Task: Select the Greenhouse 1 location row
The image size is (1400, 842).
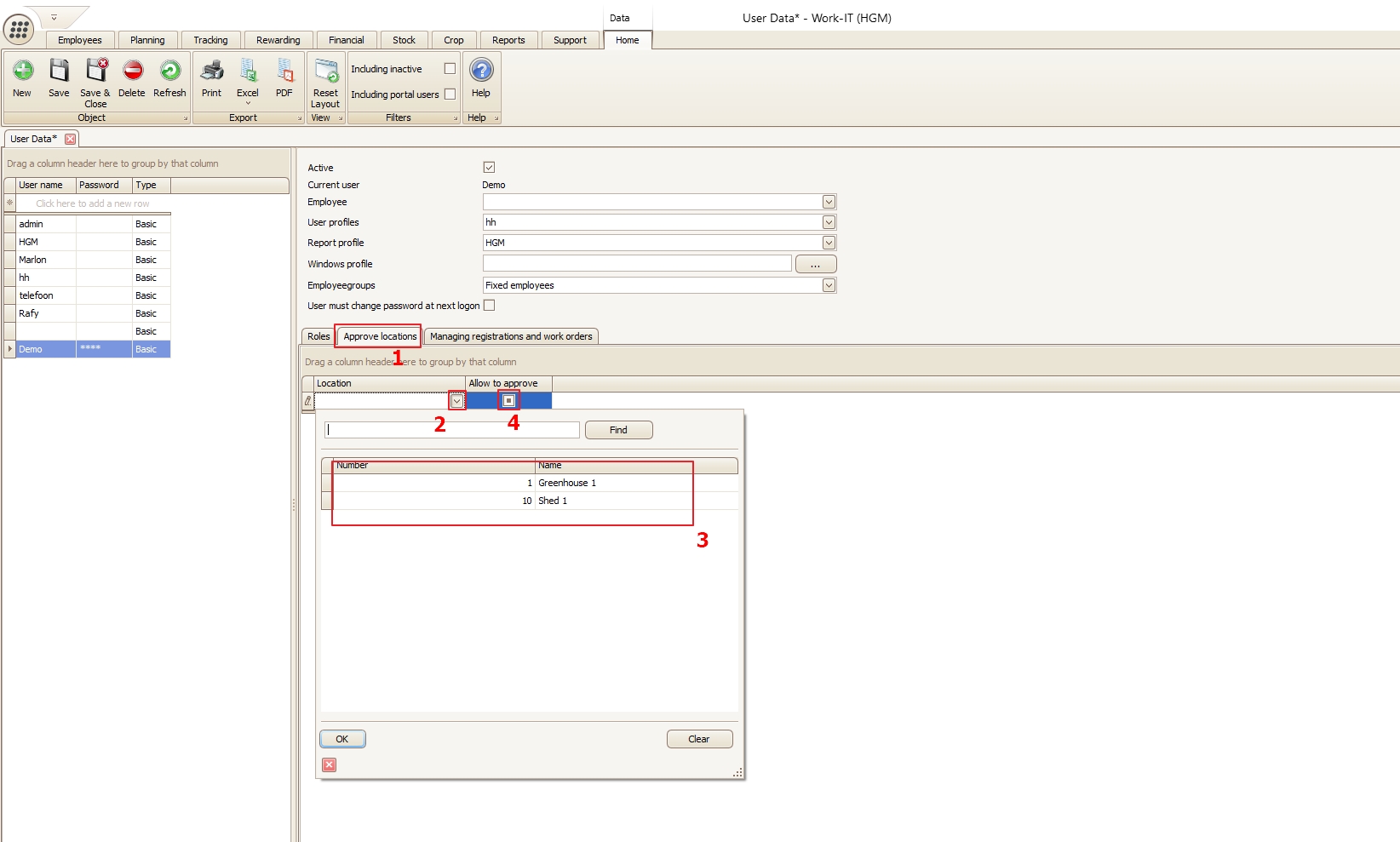Action: 530,483
